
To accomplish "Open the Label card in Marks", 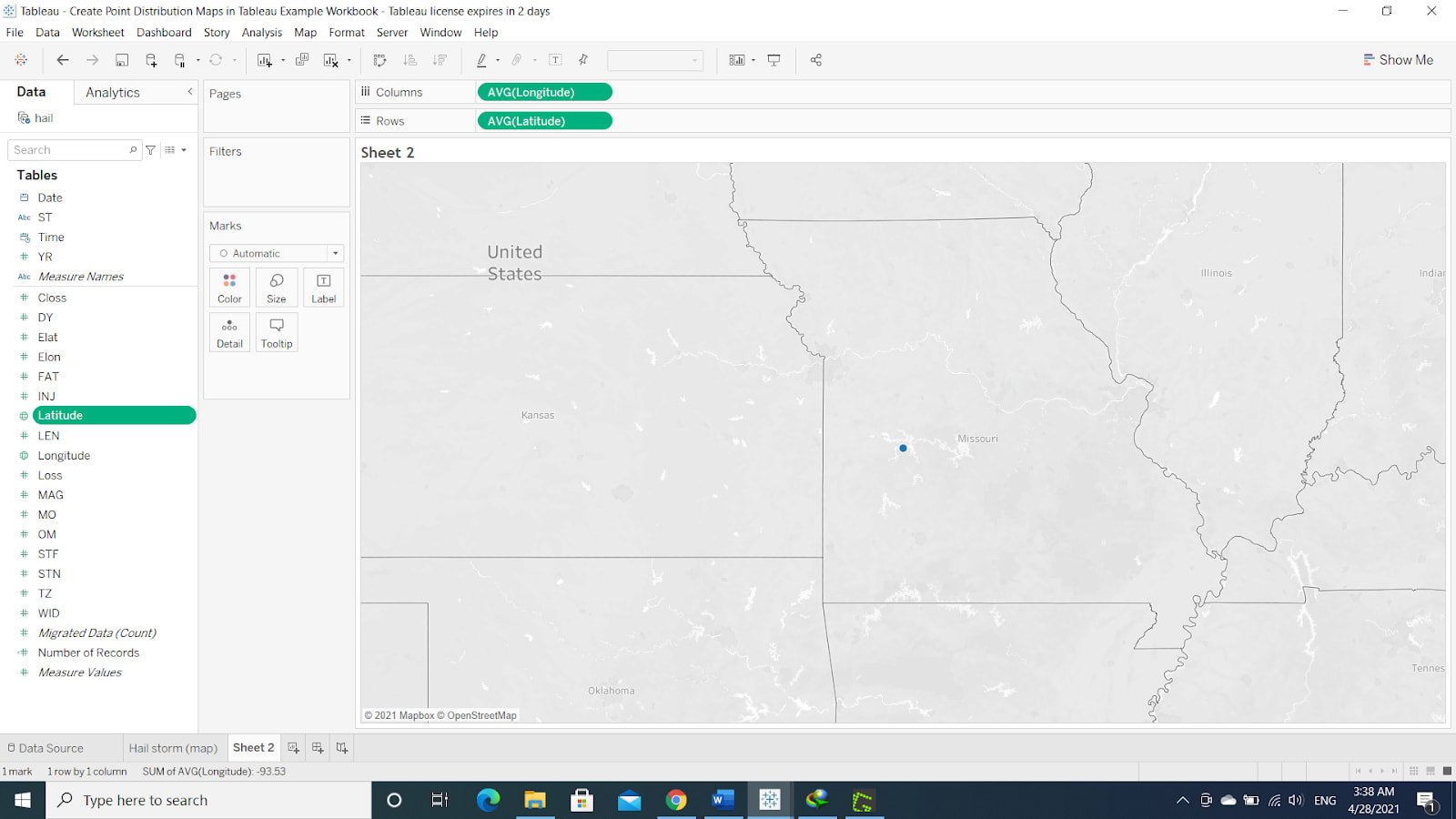I will [323, 288].
